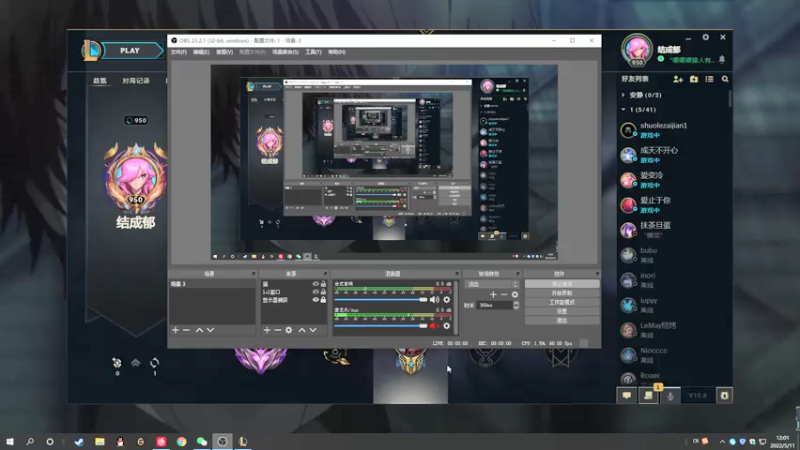The image size is (800, 450).
Task: Open OBS Studio from Windows taskbar
Action: point(222,441)
